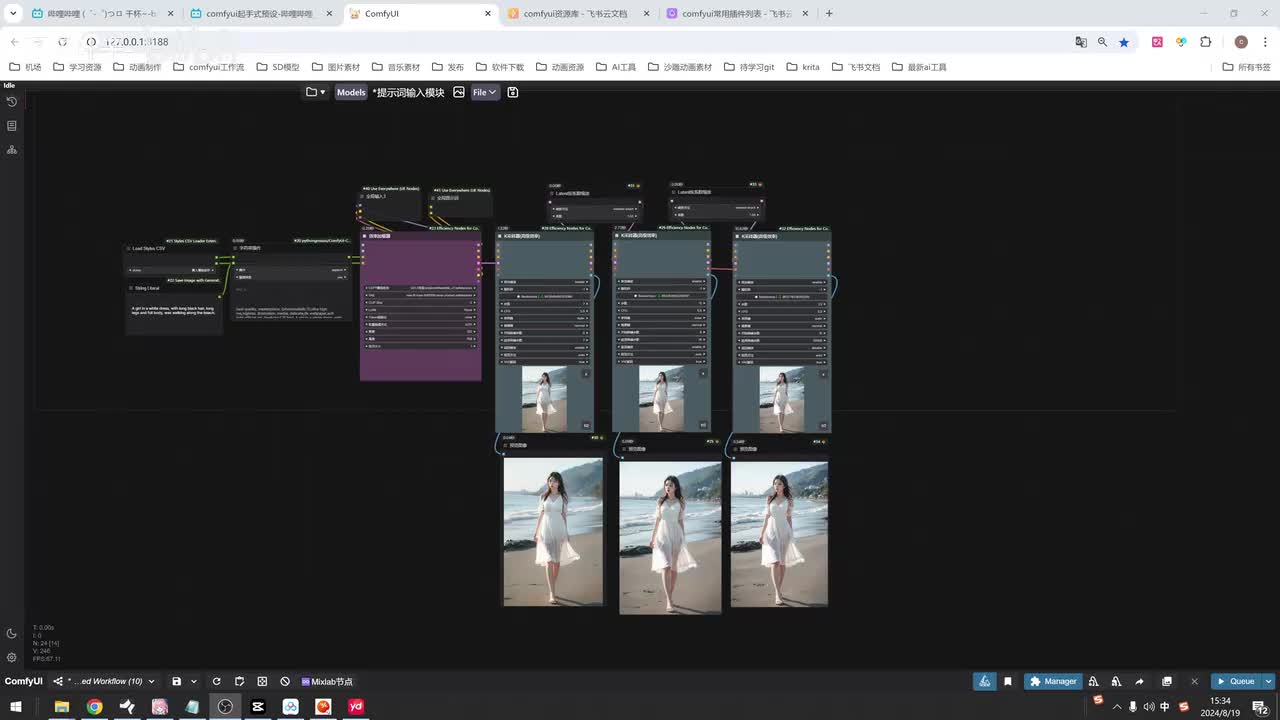Open the tab search dropdown in Chrome
Viewport: 1280px width, 720px height.
pyautogui.click(x=13, y=14)
